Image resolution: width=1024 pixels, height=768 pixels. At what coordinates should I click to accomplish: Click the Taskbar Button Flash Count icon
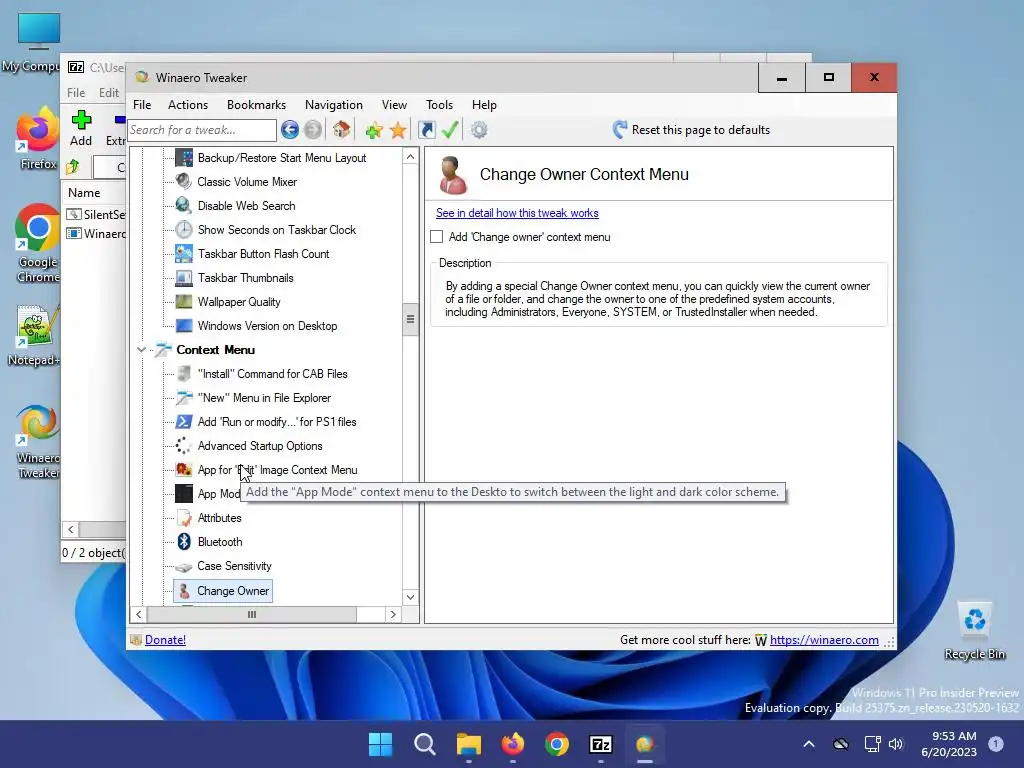click(x=184, y=254)
